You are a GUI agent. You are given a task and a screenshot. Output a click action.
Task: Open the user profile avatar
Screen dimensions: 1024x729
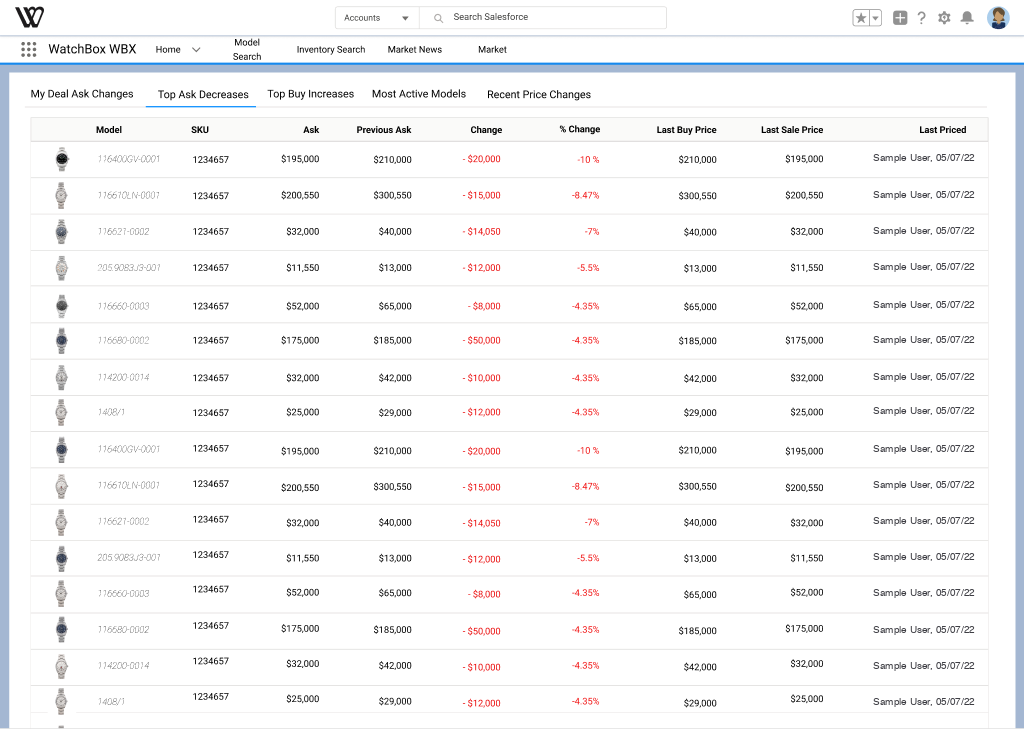[x=998, y=18]
